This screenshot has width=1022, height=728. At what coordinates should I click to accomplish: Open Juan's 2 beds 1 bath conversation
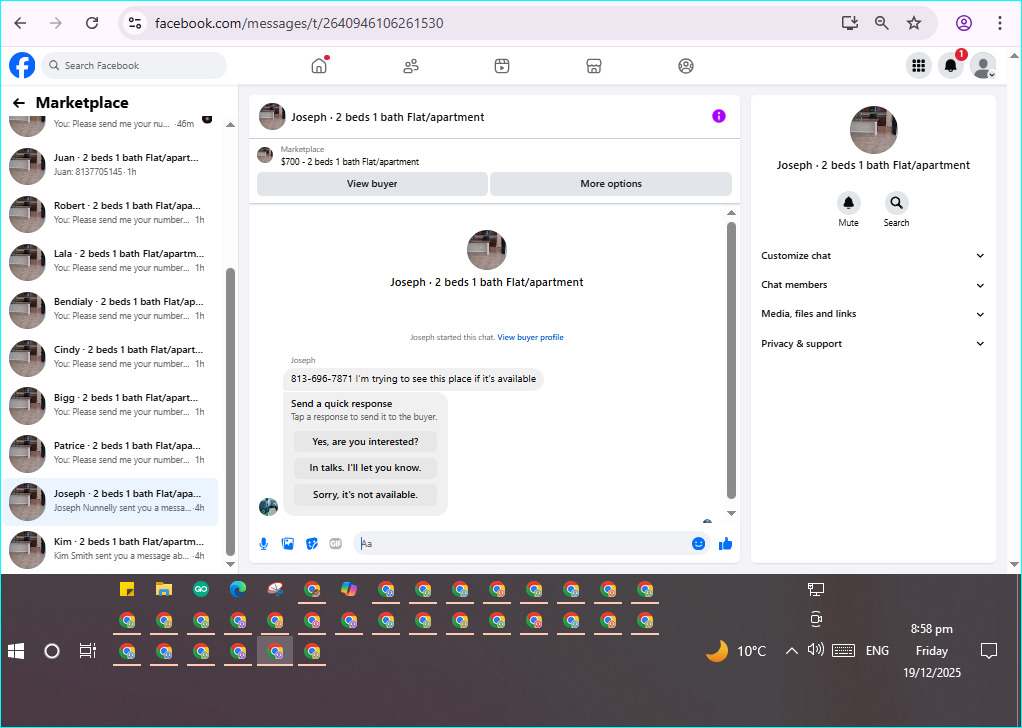(x=111, y=165)
